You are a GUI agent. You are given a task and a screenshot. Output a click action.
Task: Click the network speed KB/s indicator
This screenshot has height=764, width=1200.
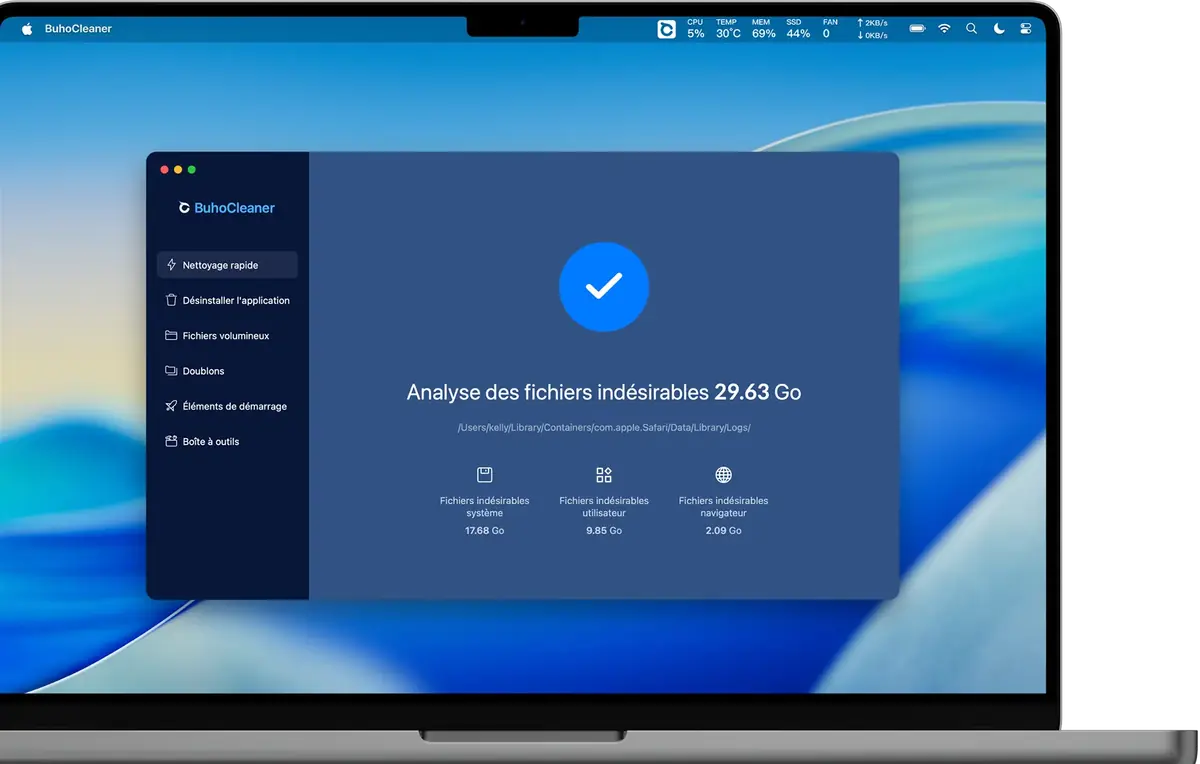(872, 29)
